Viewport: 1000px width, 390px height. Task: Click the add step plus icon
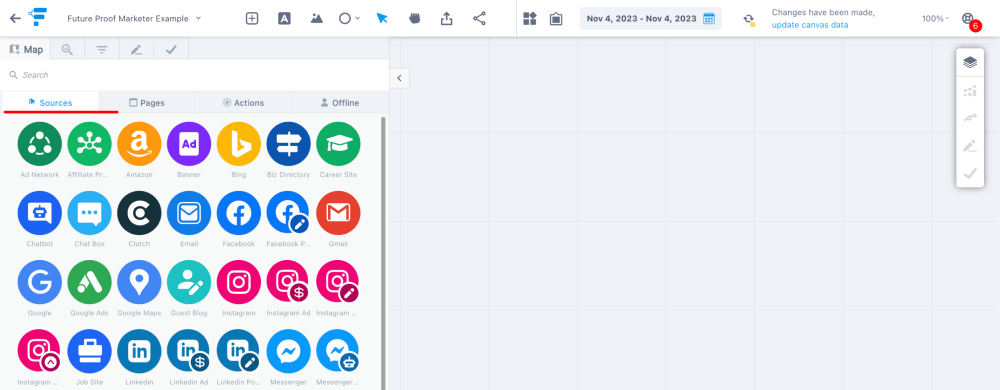252,18
